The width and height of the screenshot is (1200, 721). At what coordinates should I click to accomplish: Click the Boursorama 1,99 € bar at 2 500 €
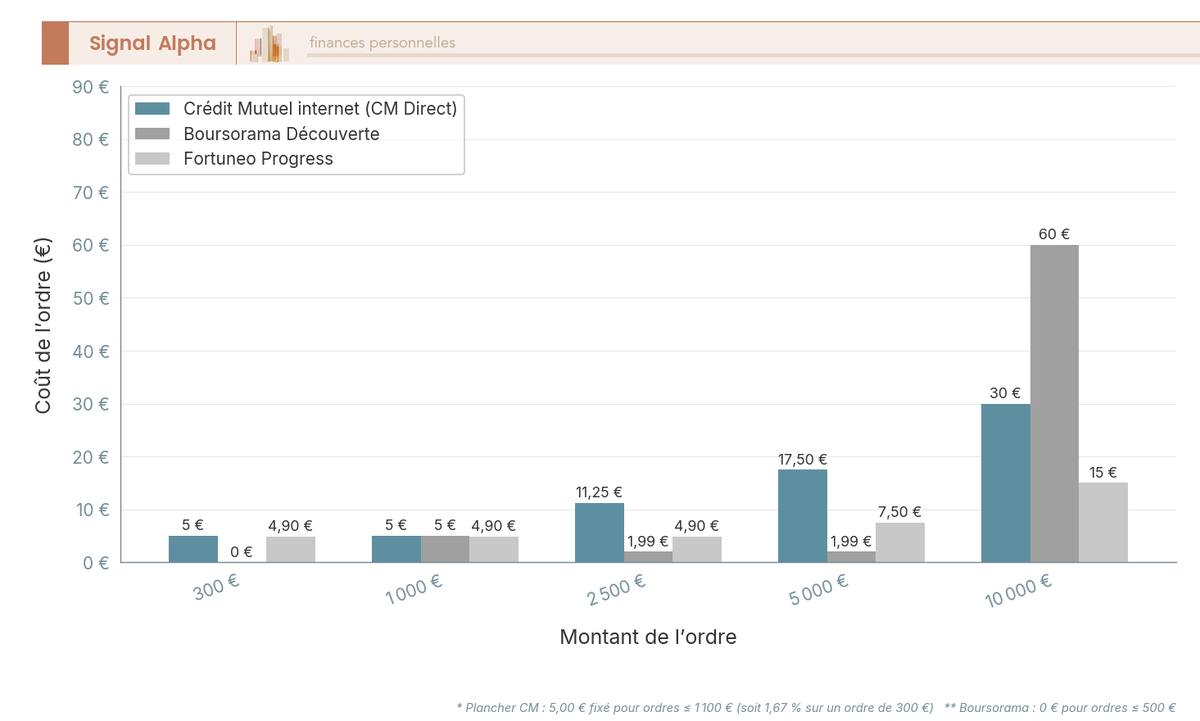(648, 557)
